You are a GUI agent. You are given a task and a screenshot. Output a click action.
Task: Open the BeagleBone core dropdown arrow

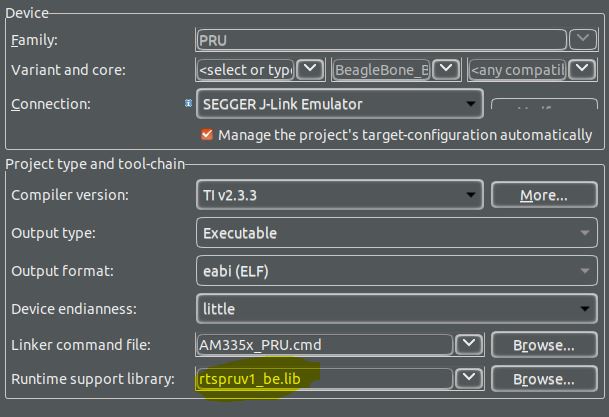coord(446,70)
